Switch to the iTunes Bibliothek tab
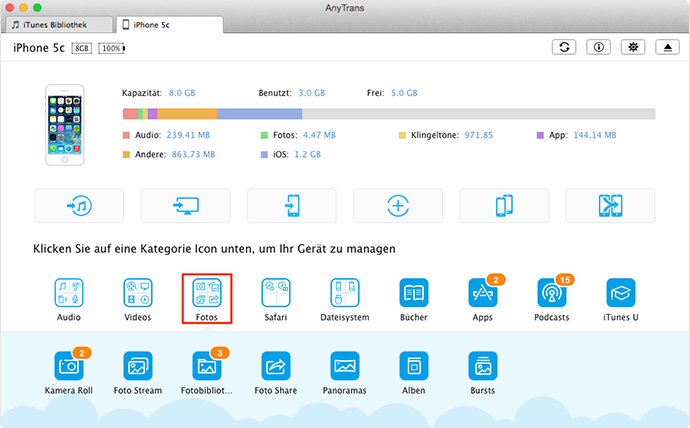Screen dimensions: 690x428 [59, 25]
